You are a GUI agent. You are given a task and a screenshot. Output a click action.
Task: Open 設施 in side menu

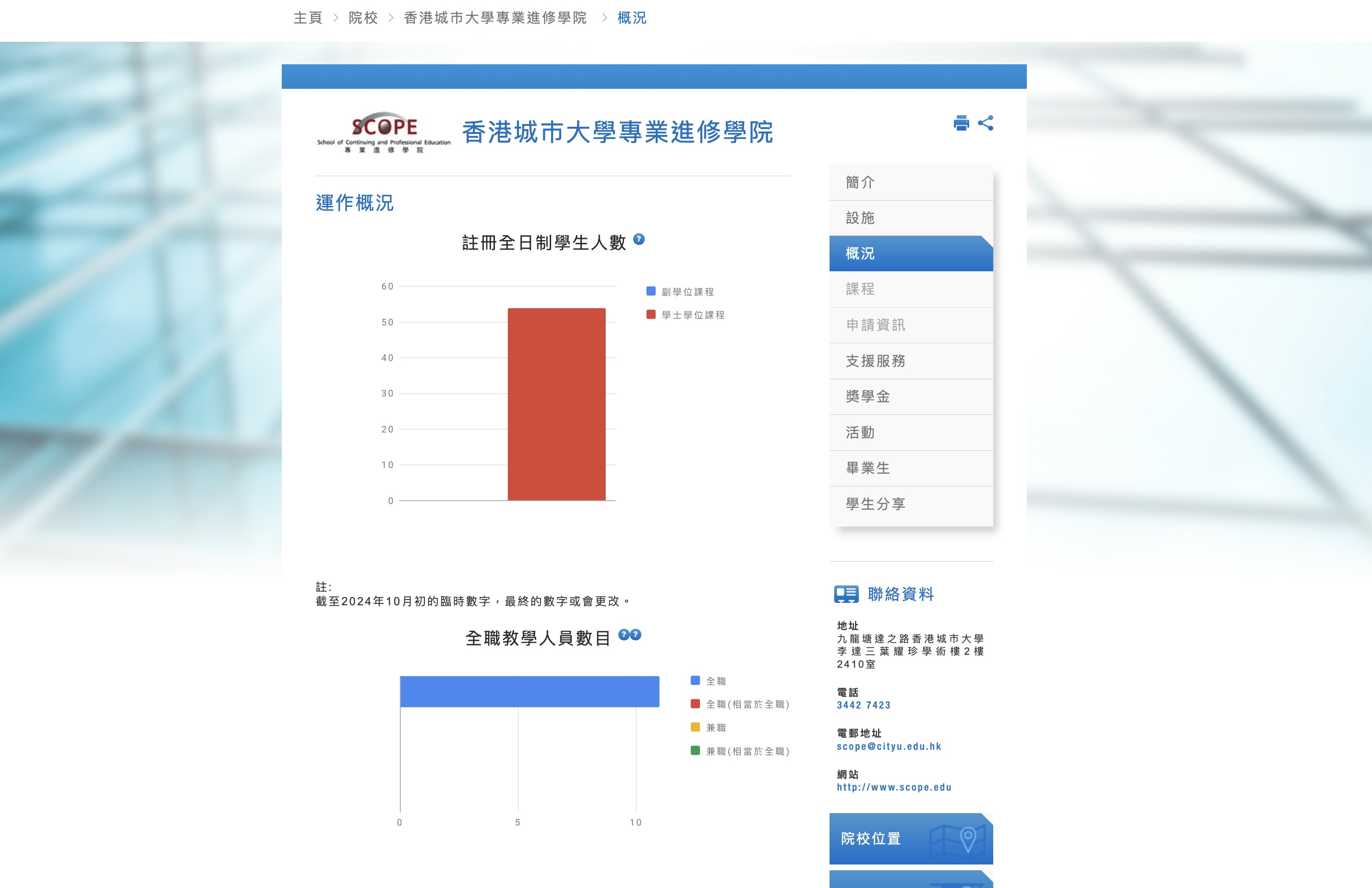tap(911, 218)
